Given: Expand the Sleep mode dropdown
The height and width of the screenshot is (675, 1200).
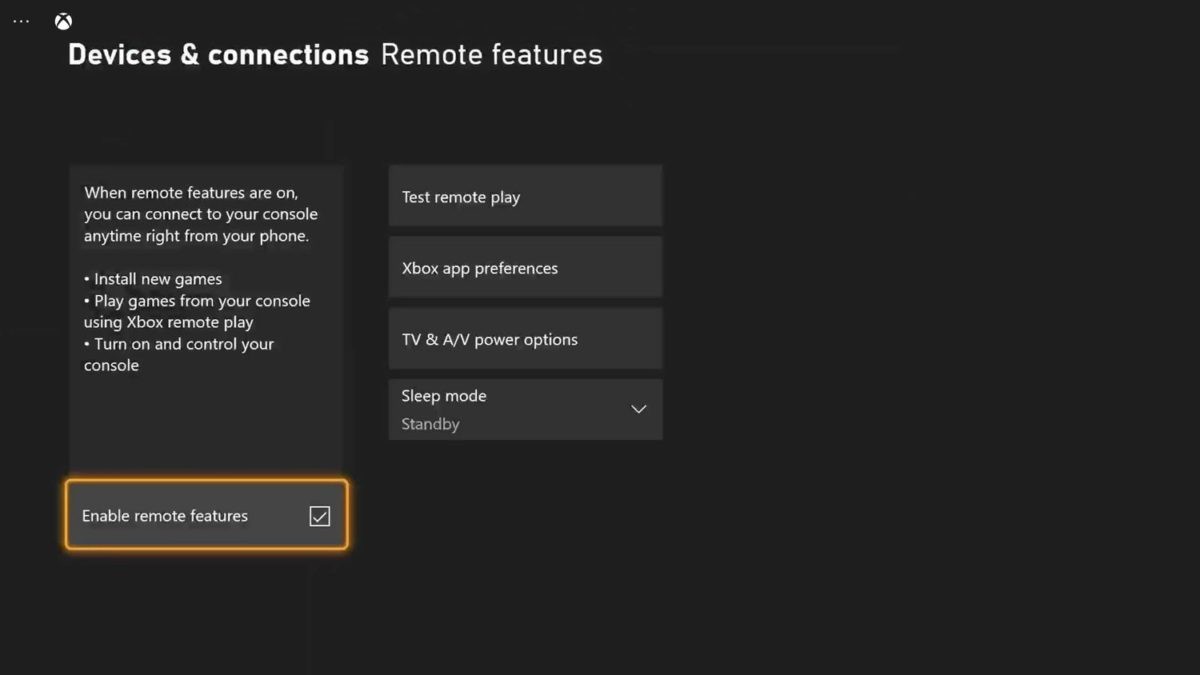Looking at the screenshot, I should tap(525, 409).
